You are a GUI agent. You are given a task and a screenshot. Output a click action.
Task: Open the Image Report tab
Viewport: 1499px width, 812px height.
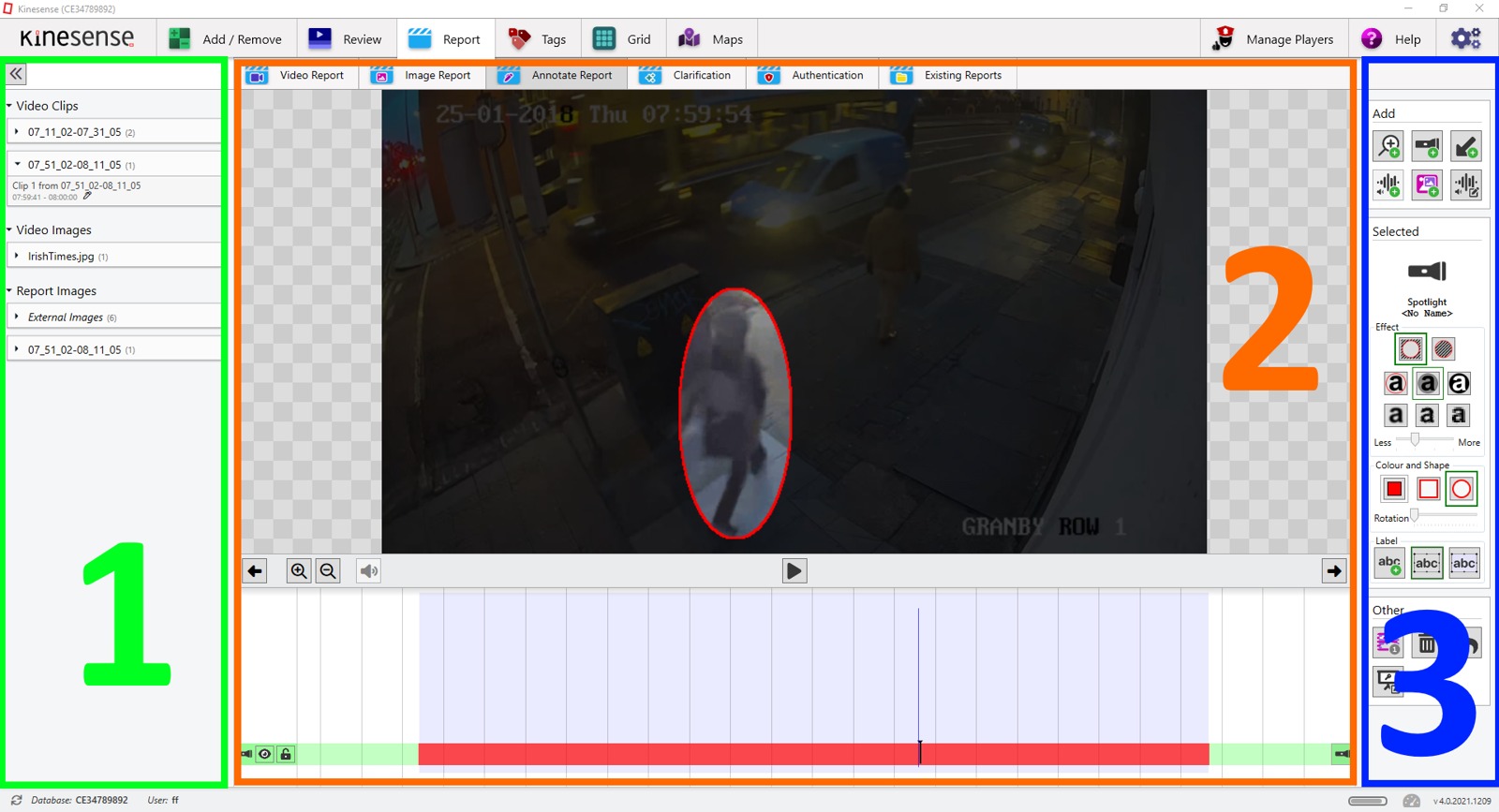422,76
